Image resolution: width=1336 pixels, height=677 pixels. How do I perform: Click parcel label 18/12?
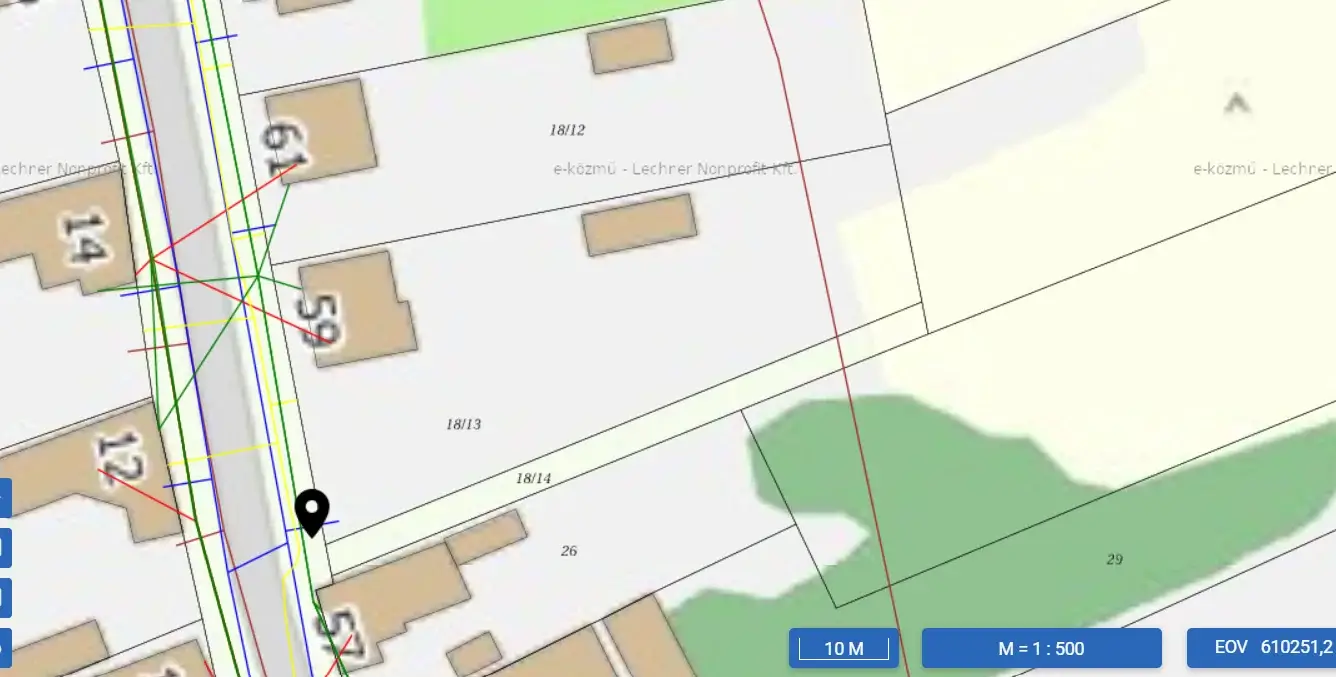pyautogui.click(x=567, y=130)
